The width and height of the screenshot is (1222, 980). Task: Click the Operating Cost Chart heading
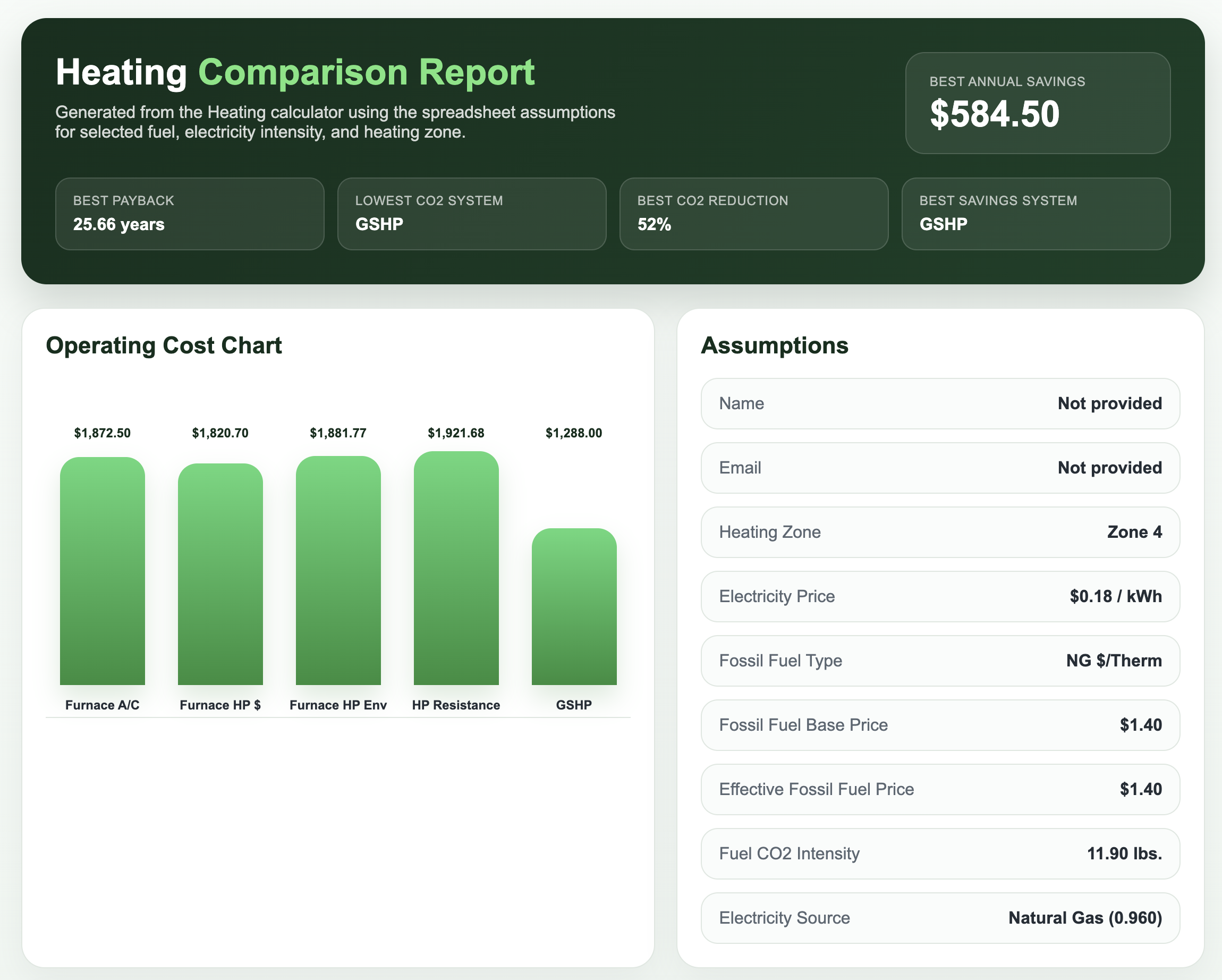coord(164,345)
